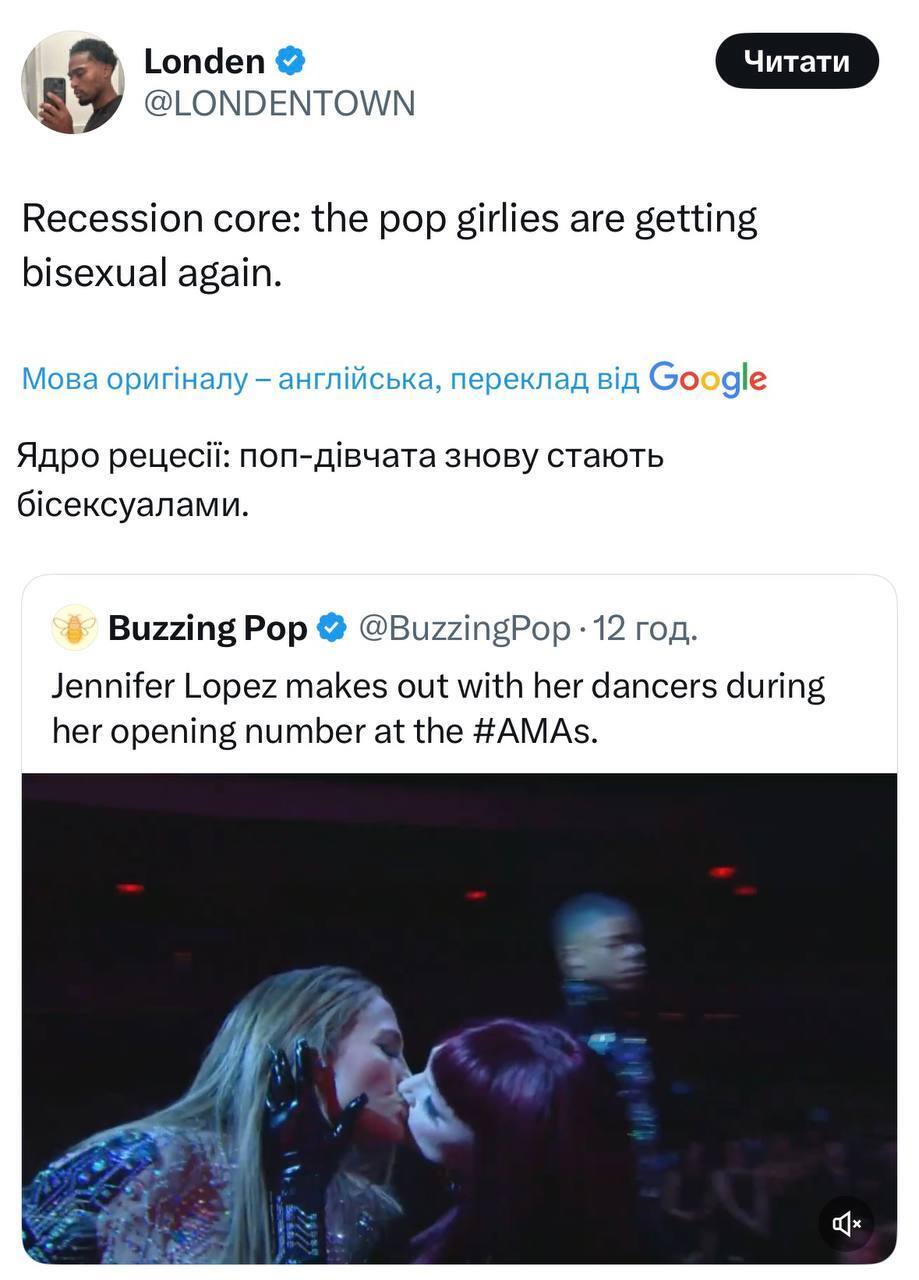The height and width of the screenshot is (1280, 919).
Task: Select the original English tweet text
Action: coord(389,245)
